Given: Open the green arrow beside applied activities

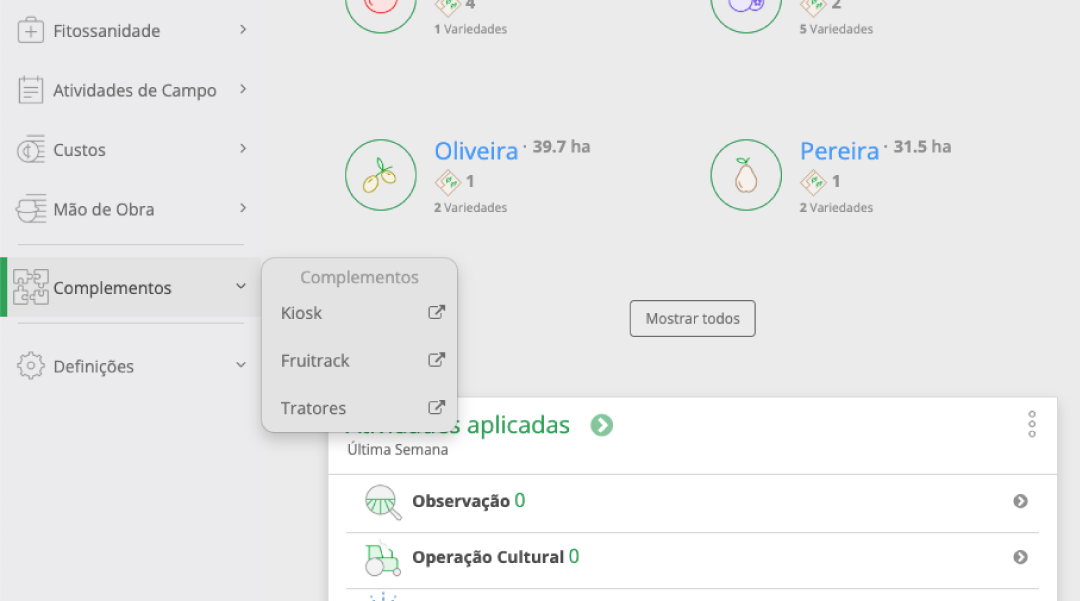Looking at the screenshot, I should [x=601, y=425].
